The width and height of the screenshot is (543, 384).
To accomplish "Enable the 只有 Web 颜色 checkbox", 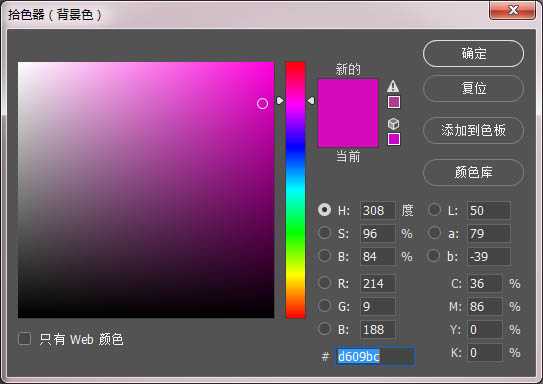I will click(25, 339).
